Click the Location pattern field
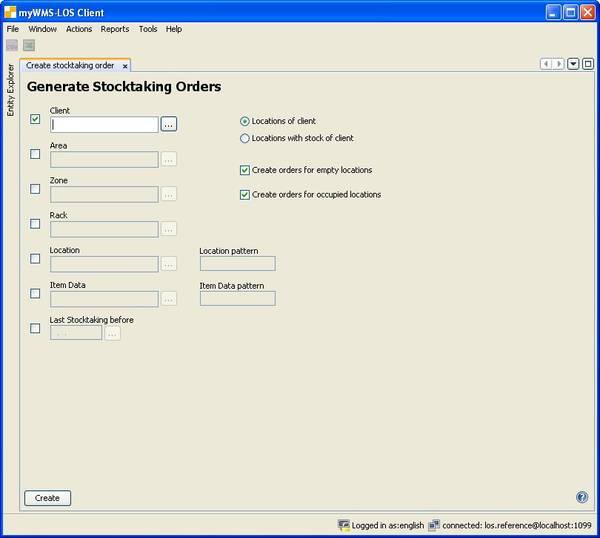The image size is (600, 538). click(237, 263)
